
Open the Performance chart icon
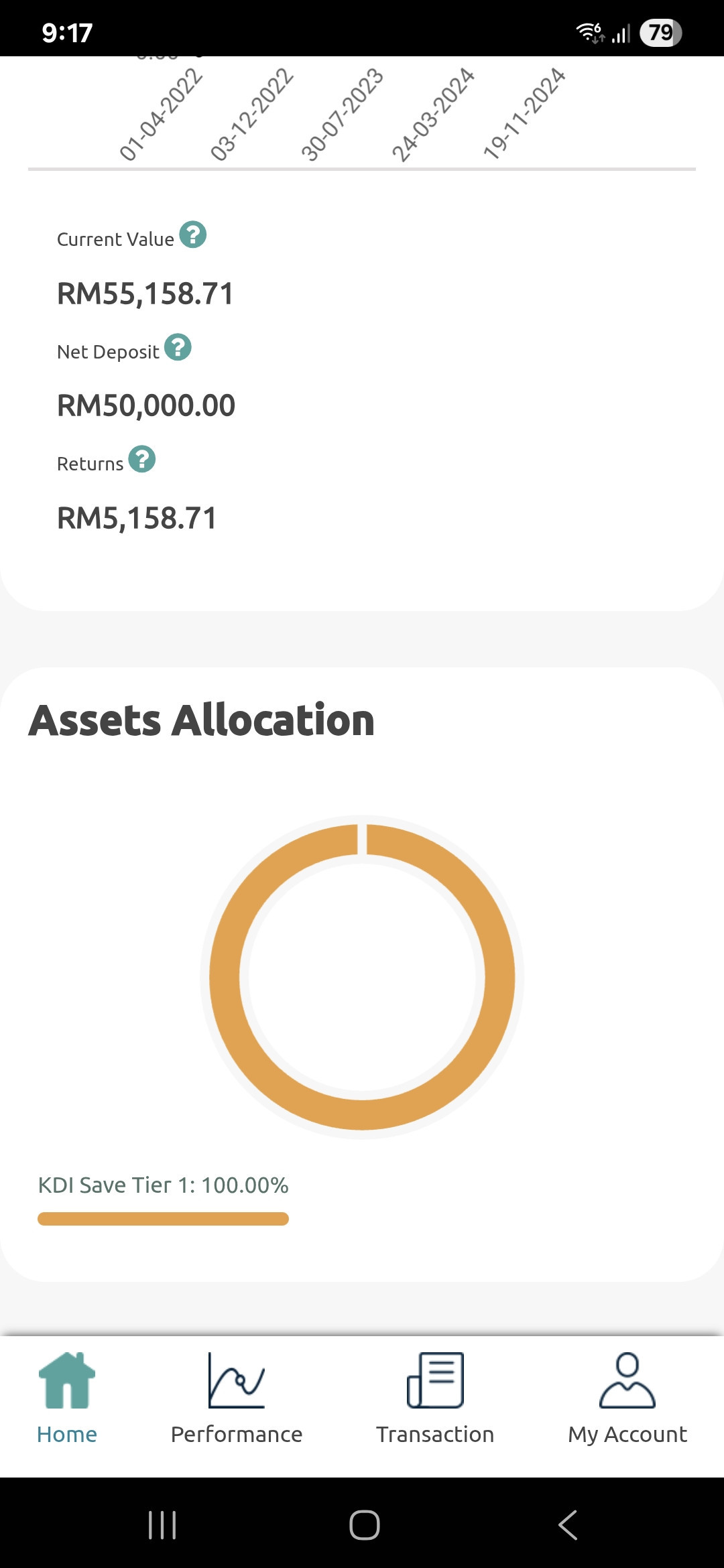coord(237,1380)
